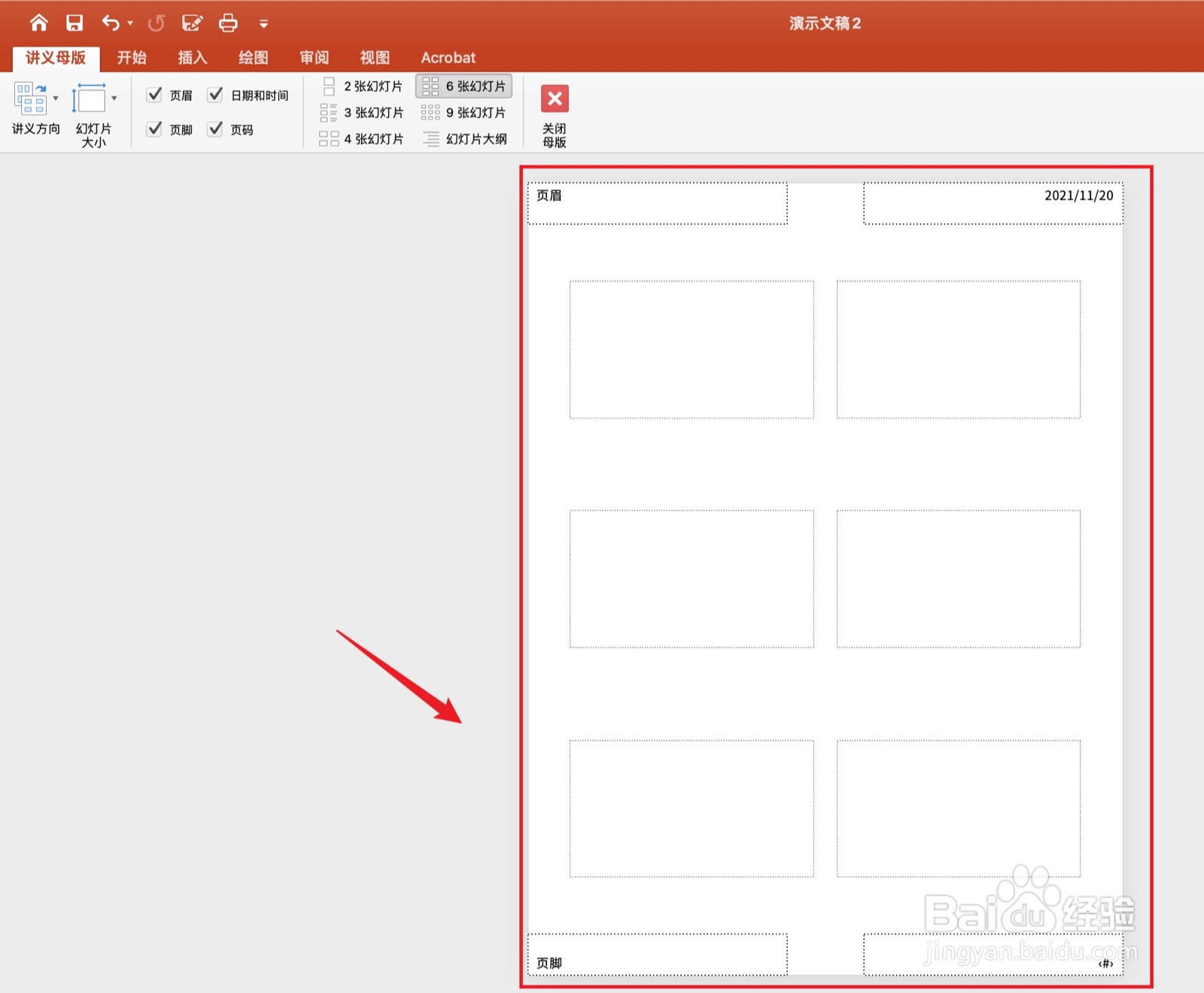
Task: Select the top-right slide placeholder
Action: [959, 349]
